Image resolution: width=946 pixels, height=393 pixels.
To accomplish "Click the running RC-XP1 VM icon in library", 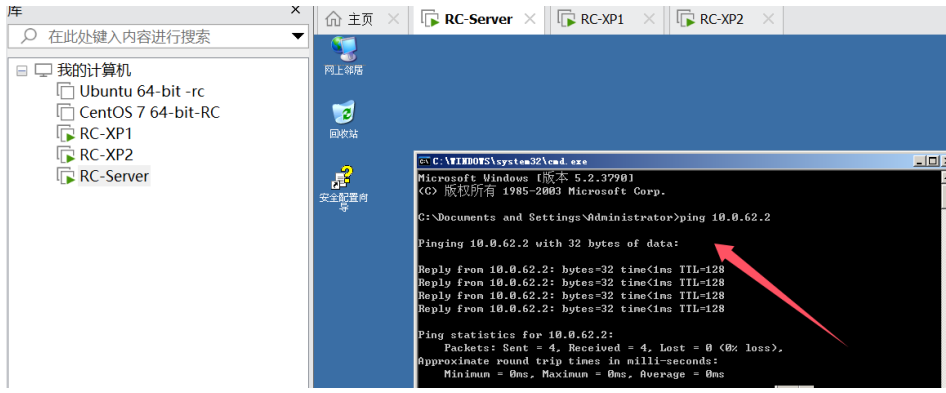I will 65,134.
